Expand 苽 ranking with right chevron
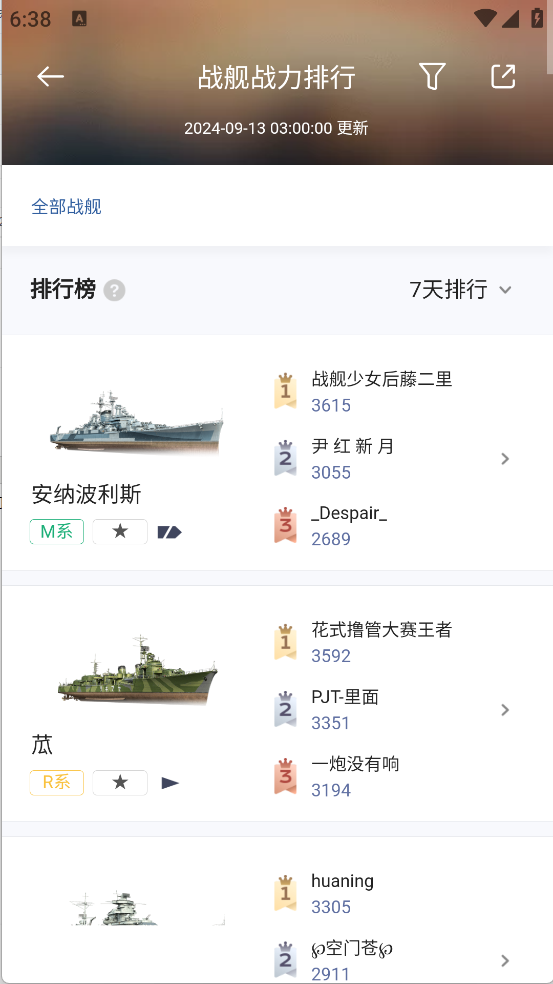 (505, 710)
